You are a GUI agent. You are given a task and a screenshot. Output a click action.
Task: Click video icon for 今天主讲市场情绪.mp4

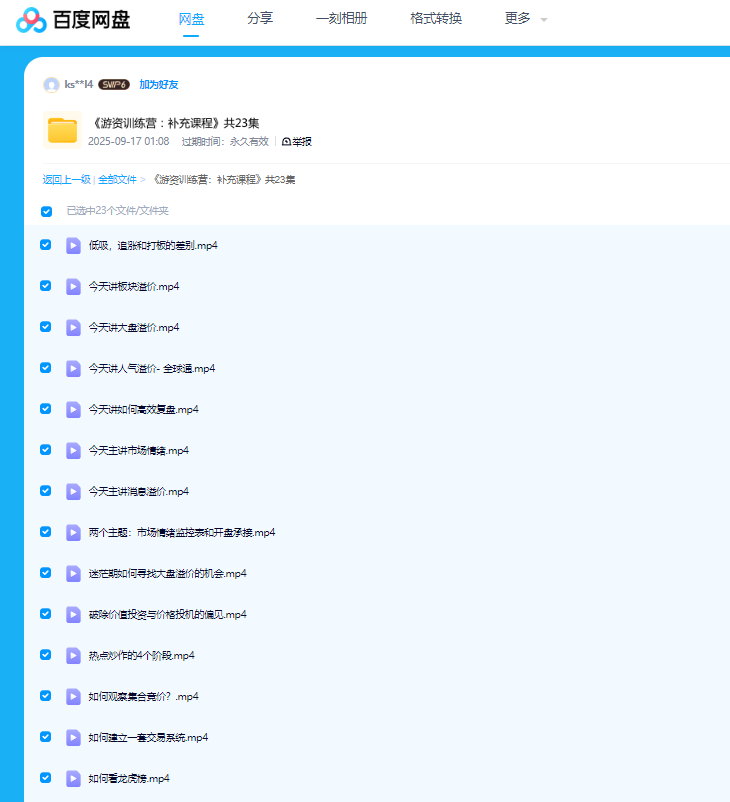tap(73, 450)
